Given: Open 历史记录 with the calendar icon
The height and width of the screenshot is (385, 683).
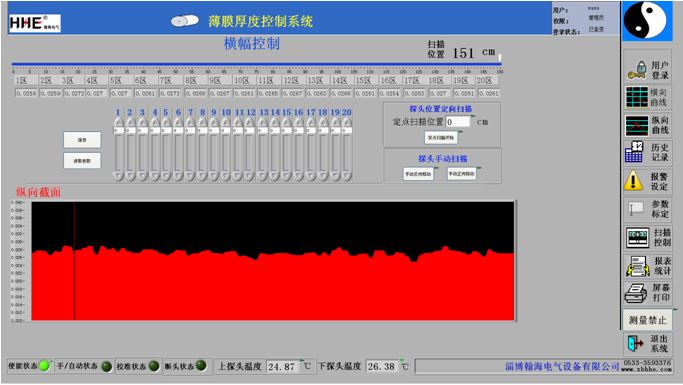Looking at the screenshot, I should (634, 152).
